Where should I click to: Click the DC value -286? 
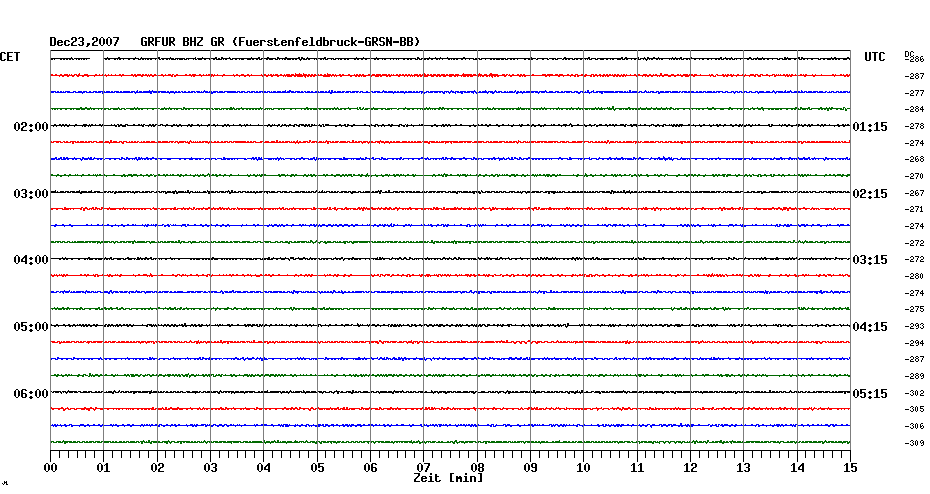(915, 59)
